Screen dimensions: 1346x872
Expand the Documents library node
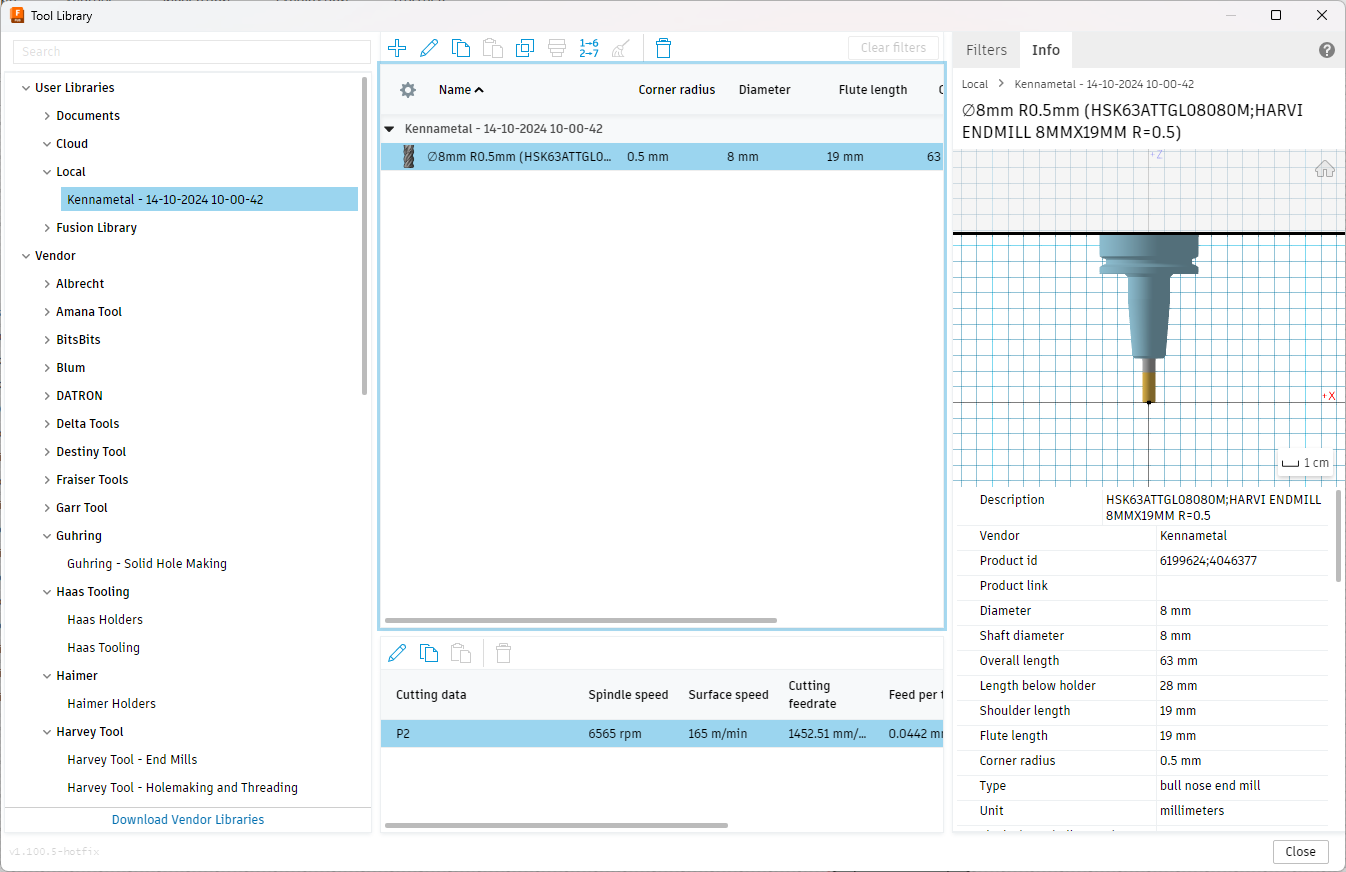[47, 116]
